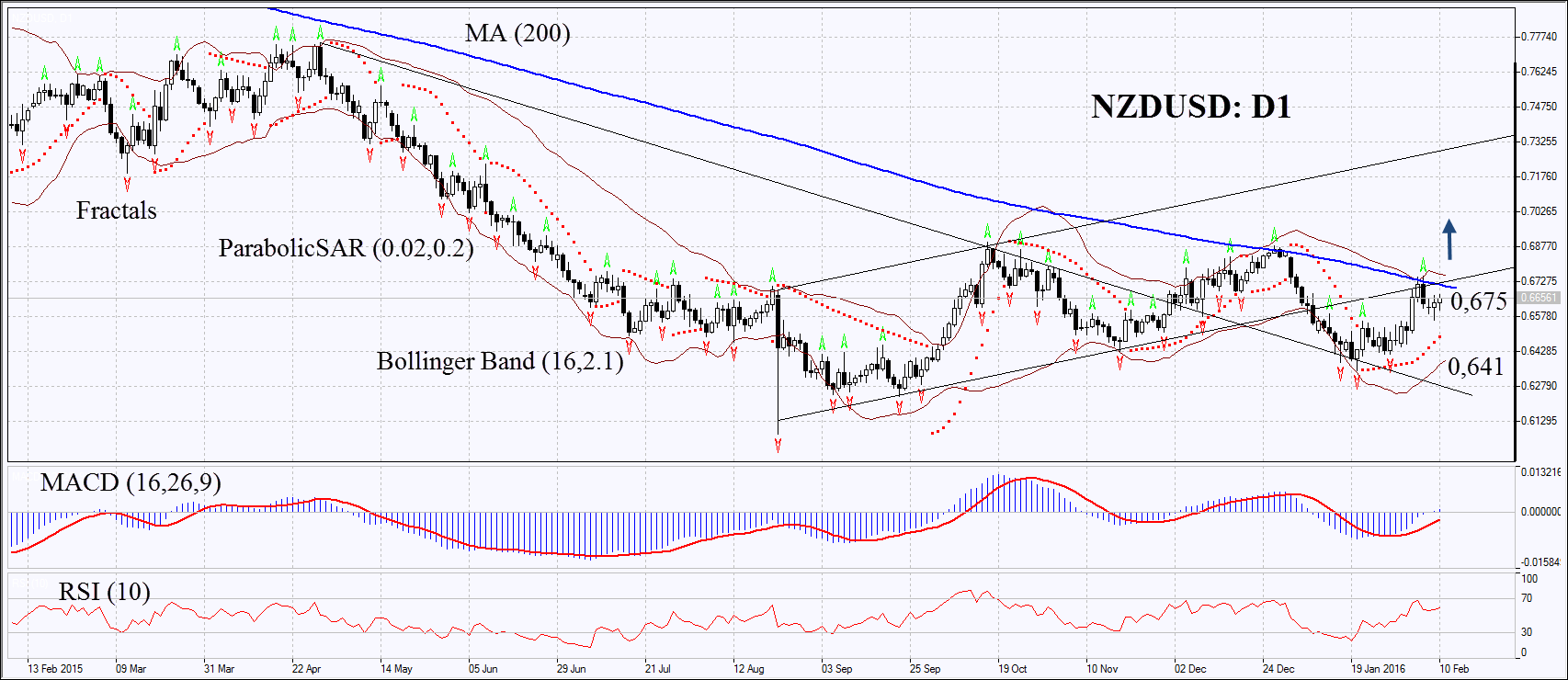Click the 02 Dec date label

[x=1190, y=668]
